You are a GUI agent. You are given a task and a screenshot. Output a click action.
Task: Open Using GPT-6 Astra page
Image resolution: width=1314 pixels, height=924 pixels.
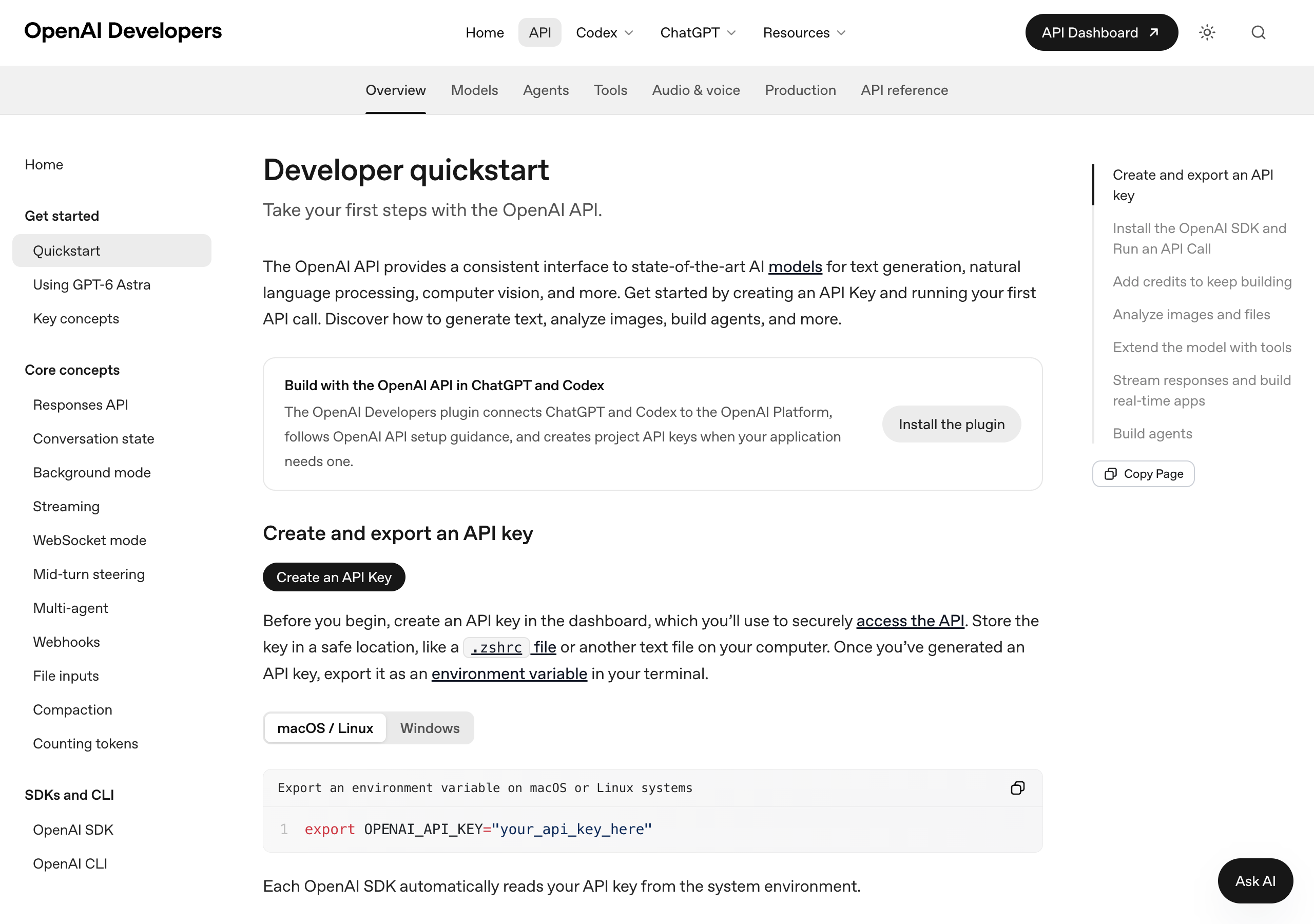pyautogui.click(x=91, y=284)
